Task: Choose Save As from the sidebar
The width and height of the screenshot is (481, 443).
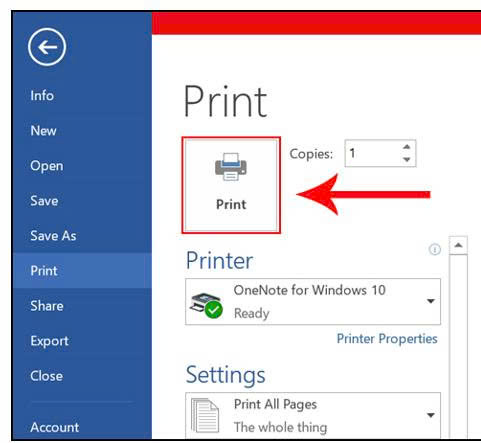Action: [53, 236]
